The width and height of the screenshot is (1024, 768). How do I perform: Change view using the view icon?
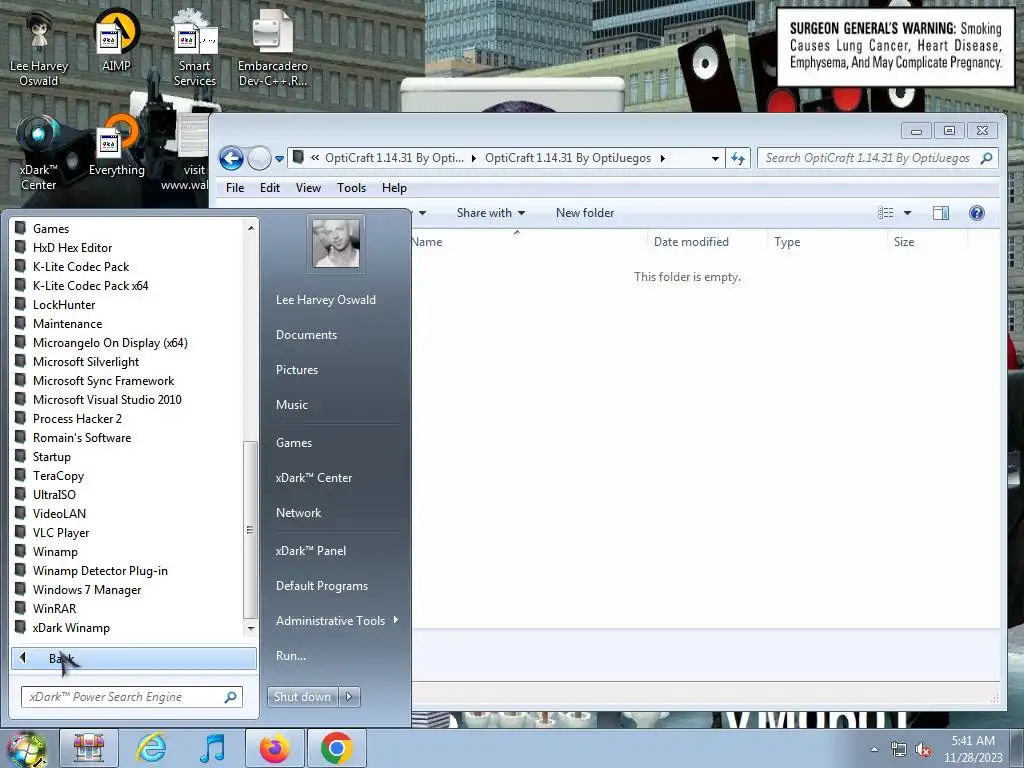pyautogui.click(x=886, y=213)
